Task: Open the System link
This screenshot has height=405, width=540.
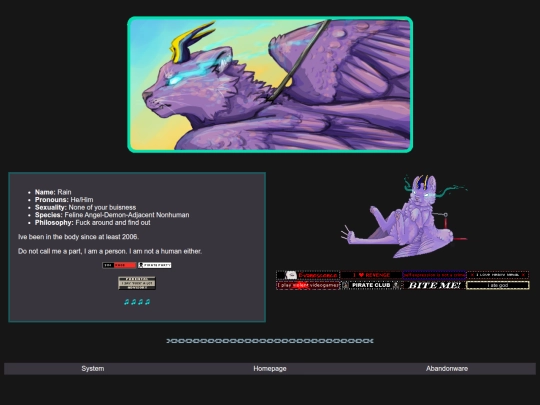Action: click(x=93, y=368)
